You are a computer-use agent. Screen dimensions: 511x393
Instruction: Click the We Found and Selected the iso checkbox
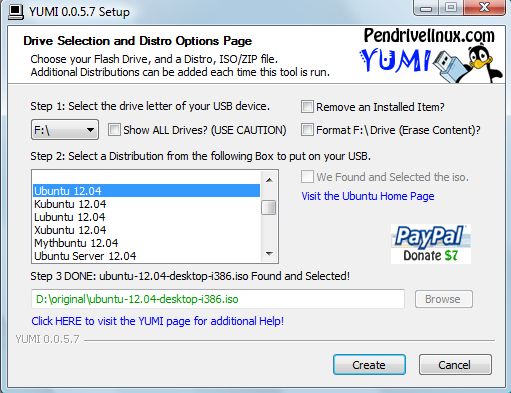click(x=307, y=177)
